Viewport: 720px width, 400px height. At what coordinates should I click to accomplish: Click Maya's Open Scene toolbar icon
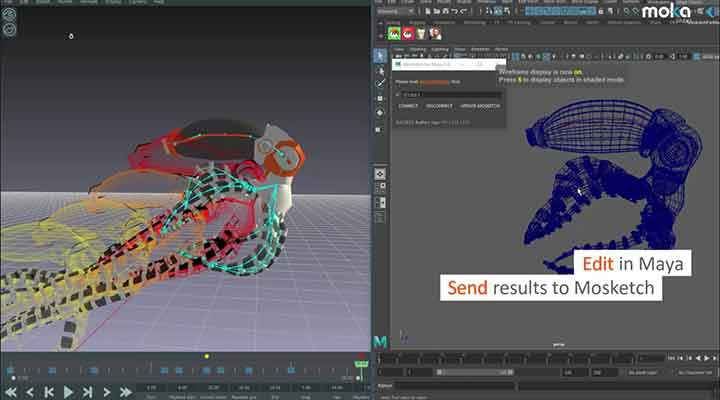coord(437,11)
